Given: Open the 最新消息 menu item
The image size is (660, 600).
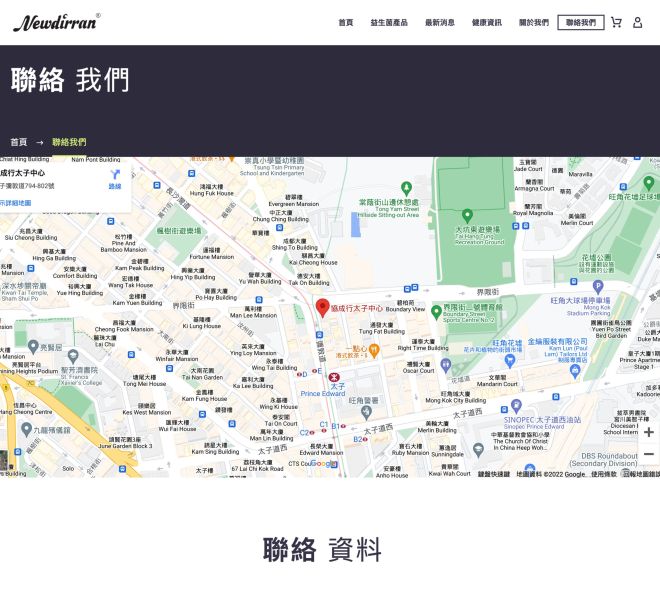Looking at the screenshot, I should [x=439, y=22].
